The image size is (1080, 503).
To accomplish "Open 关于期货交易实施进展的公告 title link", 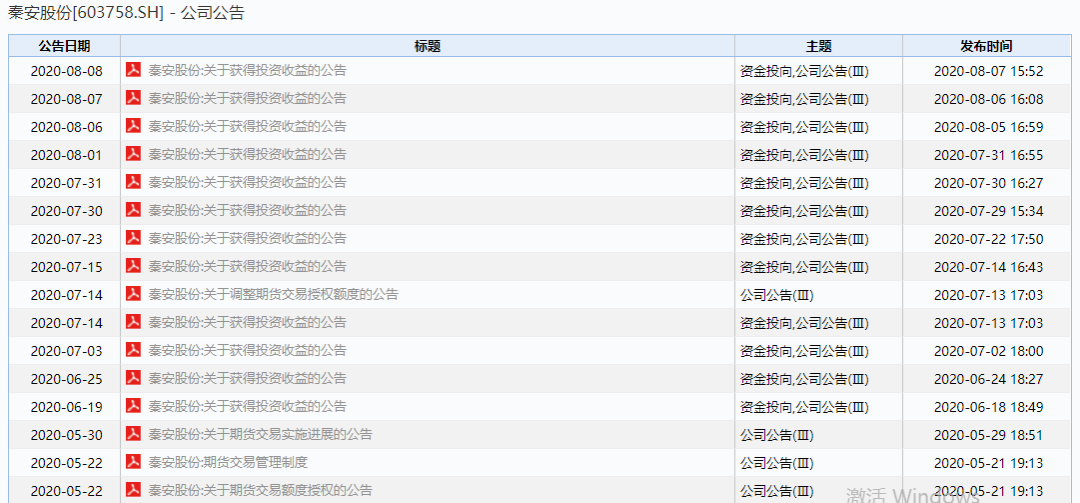I will 260,435.
